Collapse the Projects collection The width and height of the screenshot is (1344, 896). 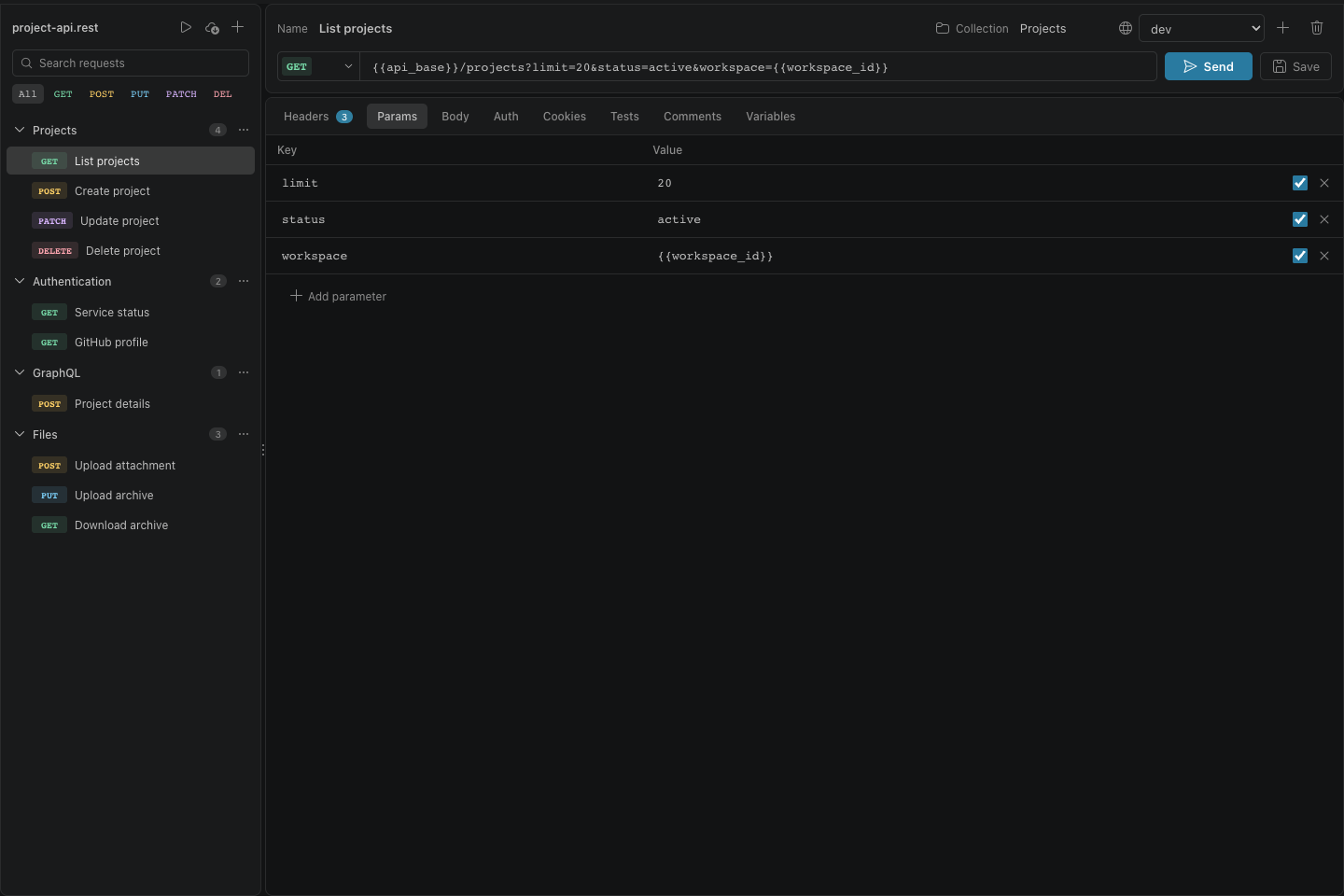pos(20,130)
